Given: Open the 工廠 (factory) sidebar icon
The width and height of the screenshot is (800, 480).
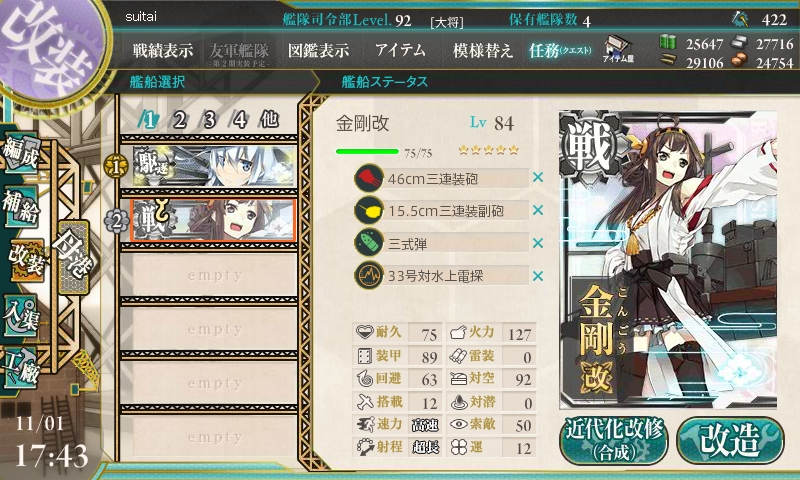Looking at the screenshot, I should [21, 369].
